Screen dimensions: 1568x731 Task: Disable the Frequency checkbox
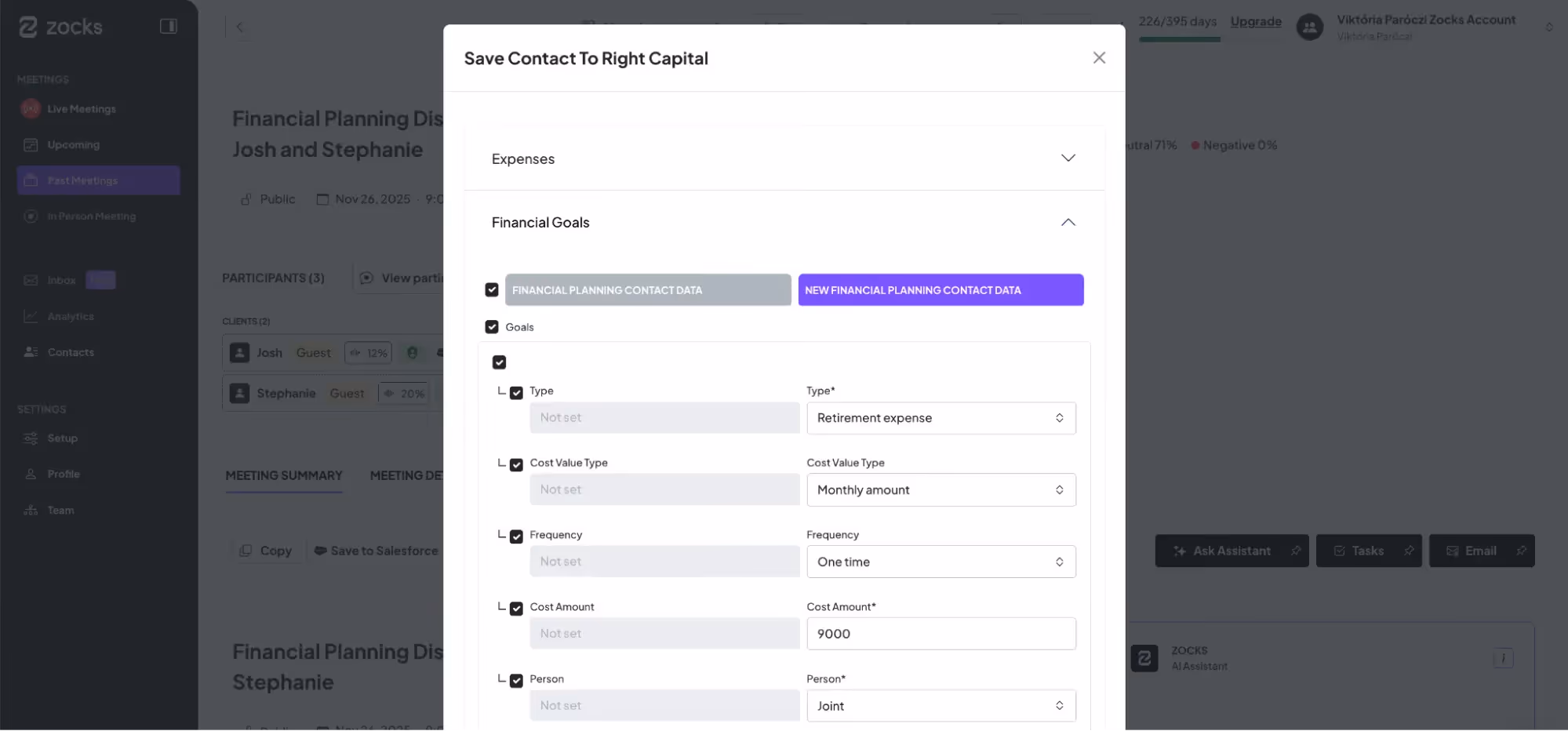point(516,536)
